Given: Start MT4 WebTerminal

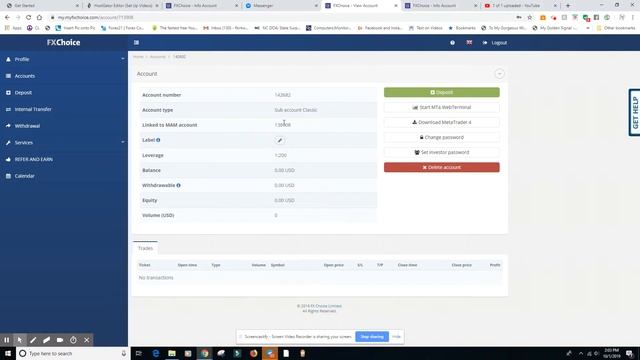Looking at the screenshot, I should [441, 107].
